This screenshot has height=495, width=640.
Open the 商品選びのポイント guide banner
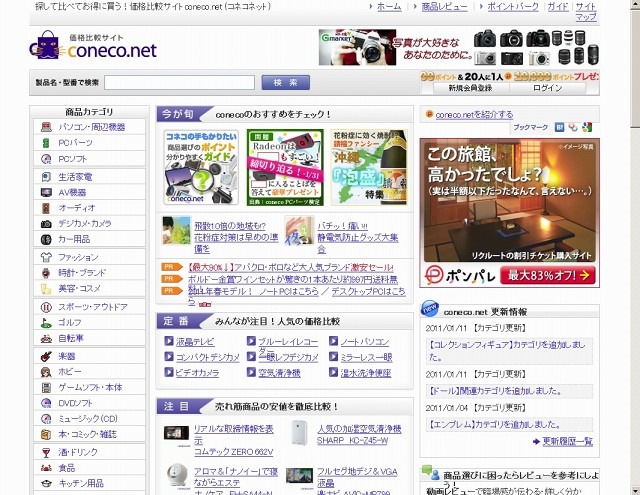click(x=201, y=167)
